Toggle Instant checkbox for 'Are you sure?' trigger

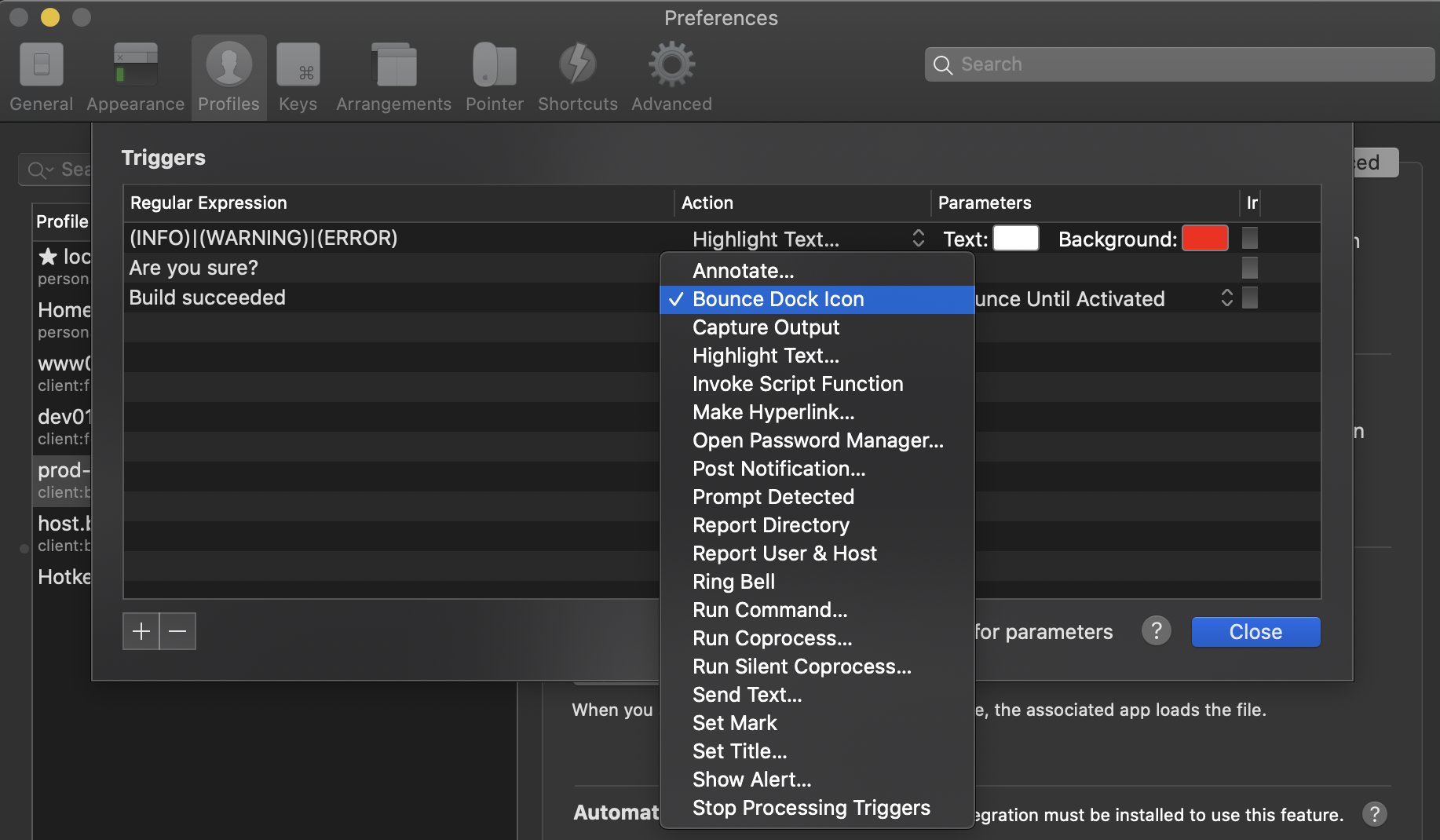point(1249,268)
